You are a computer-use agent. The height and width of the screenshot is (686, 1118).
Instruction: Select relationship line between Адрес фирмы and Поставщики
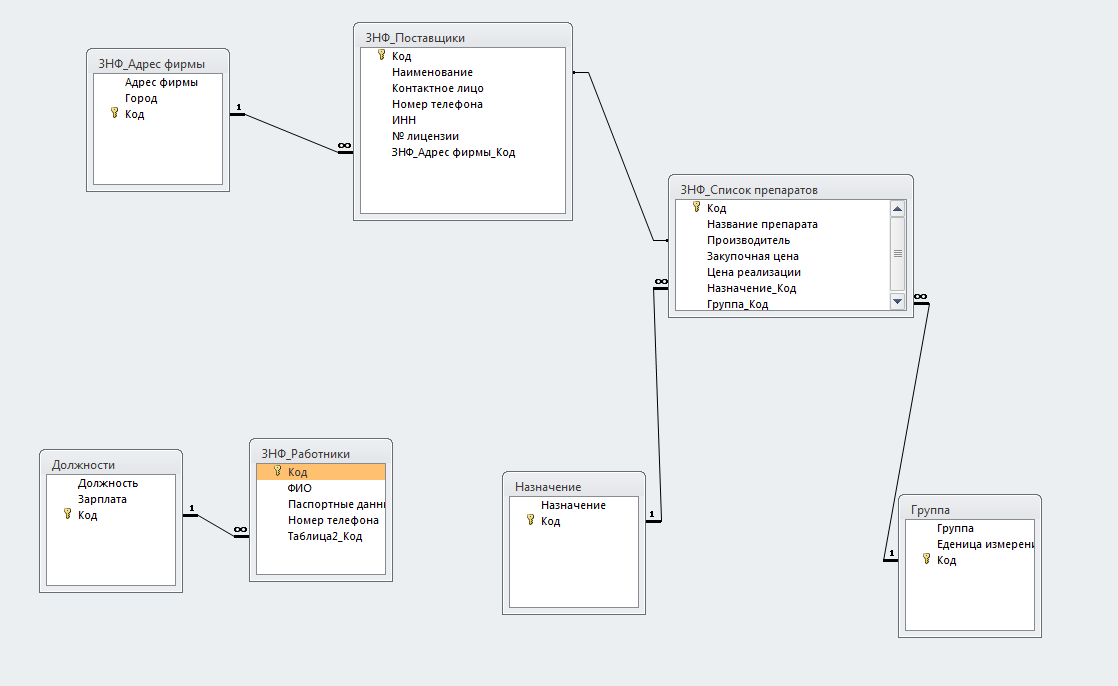pos(292,133)
